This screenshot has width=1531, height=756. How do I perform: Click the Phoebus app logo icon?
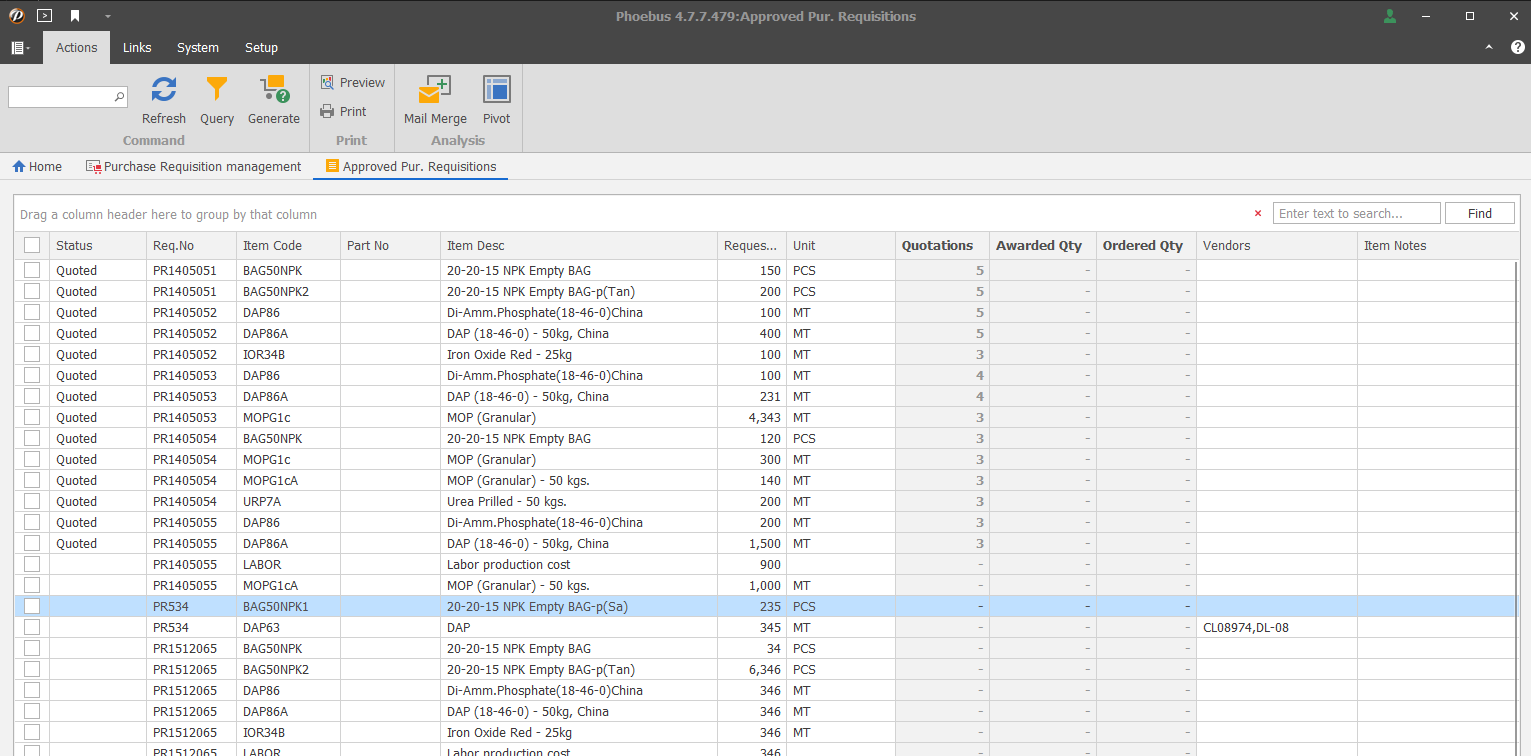click(17, 16)
